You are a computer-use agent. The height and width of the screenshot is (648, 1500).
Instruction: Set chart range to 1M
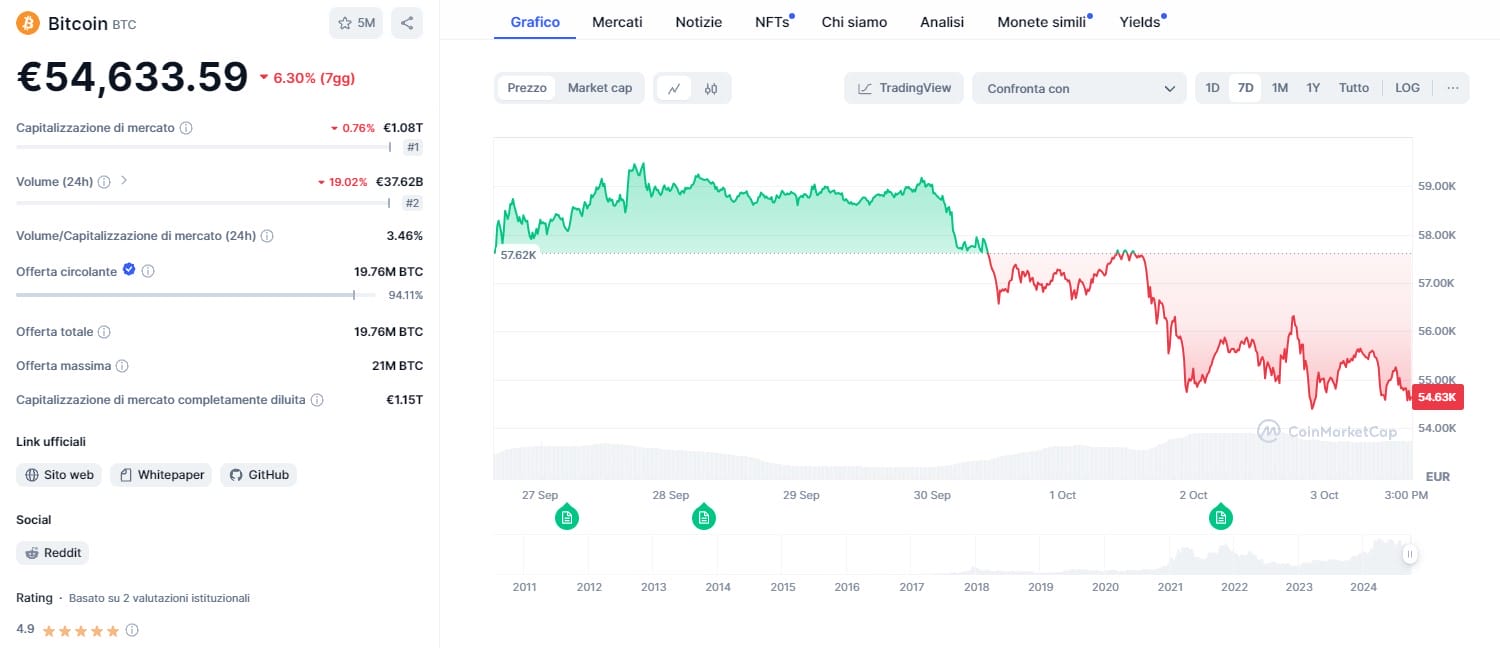[x=1280, y=88]
